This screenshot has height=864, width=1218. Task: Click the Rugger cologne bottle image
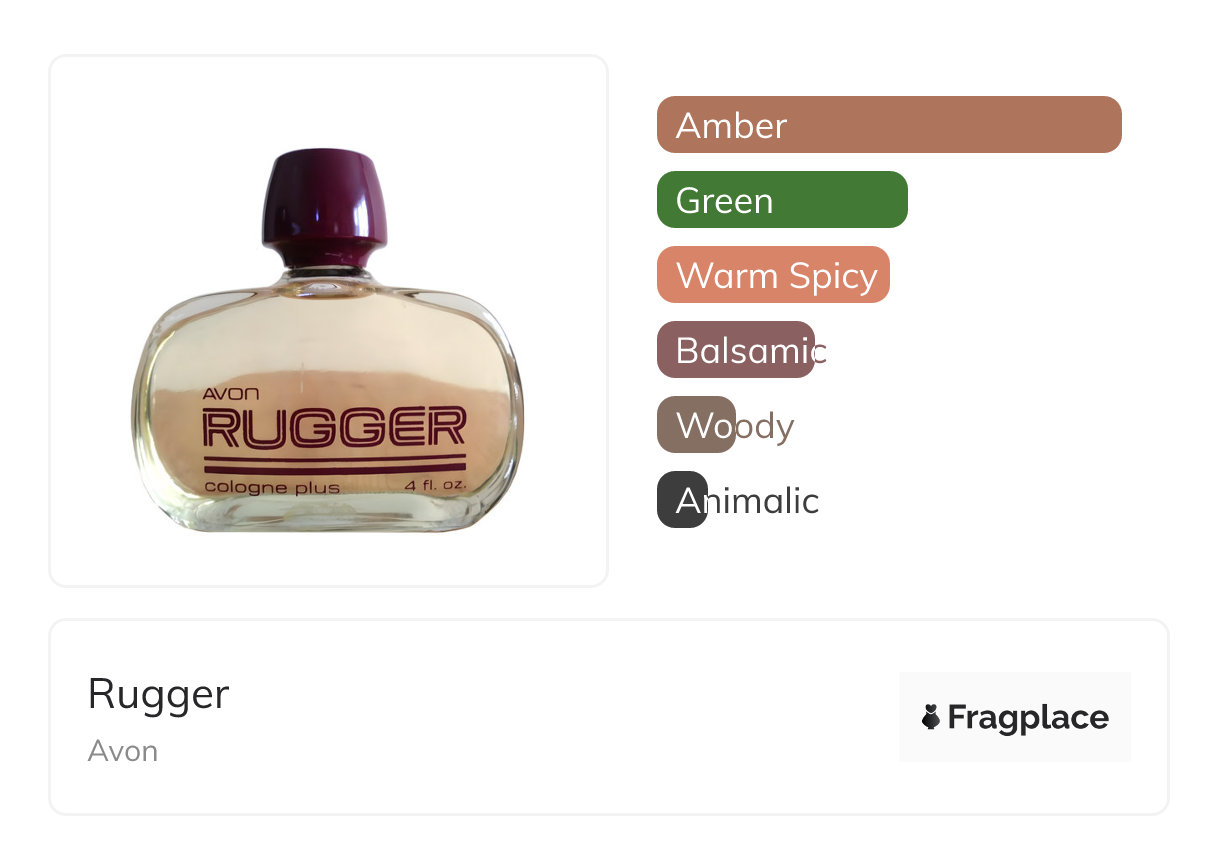coord(327,340)
